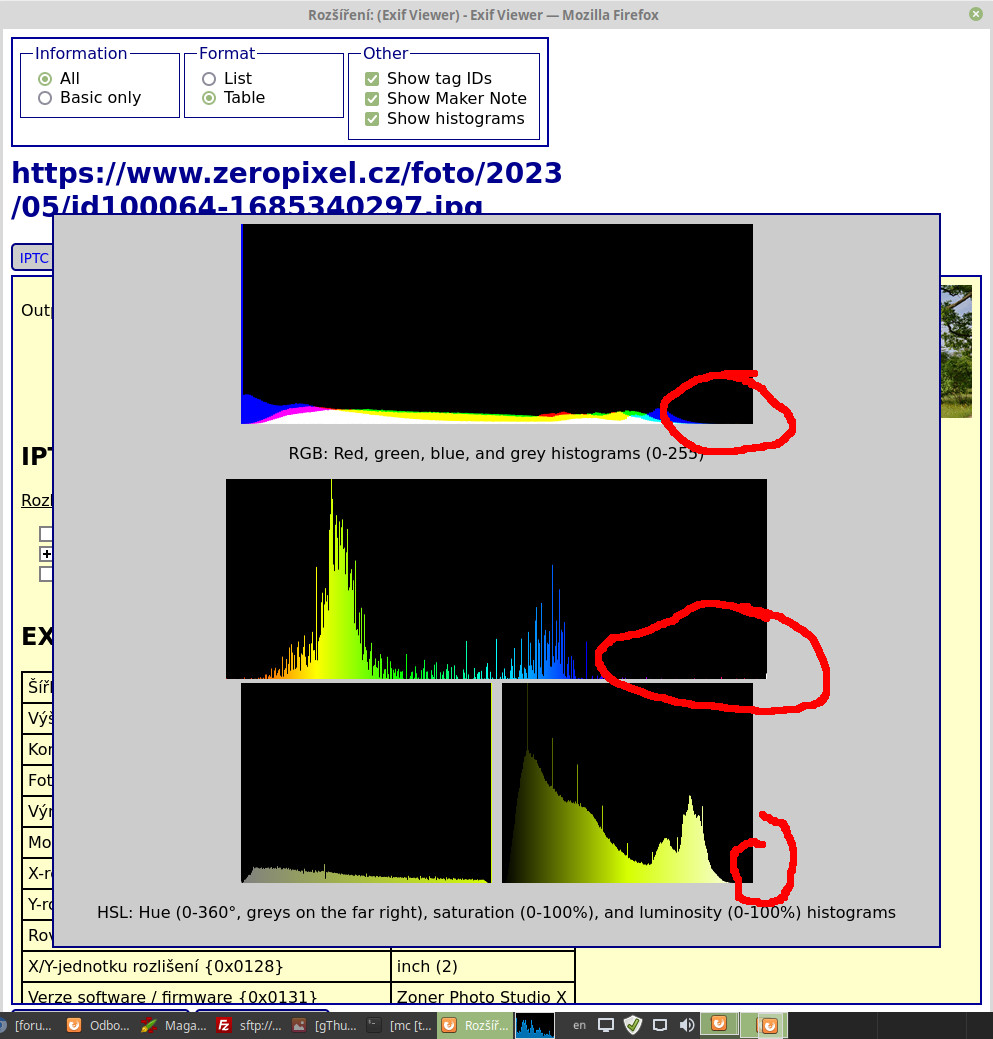
Task: Click the yellow luminosity histogram
Action: [x=627, y=783]
